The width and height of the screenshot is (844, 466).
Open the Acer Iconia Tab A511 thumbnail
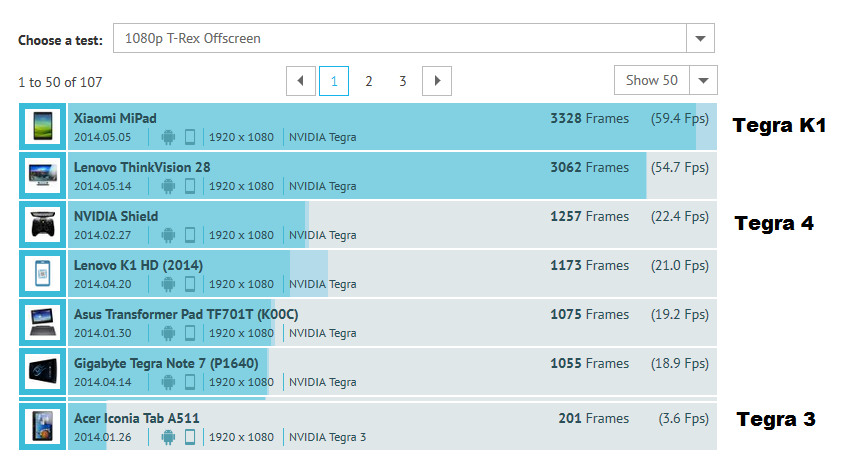43,426
